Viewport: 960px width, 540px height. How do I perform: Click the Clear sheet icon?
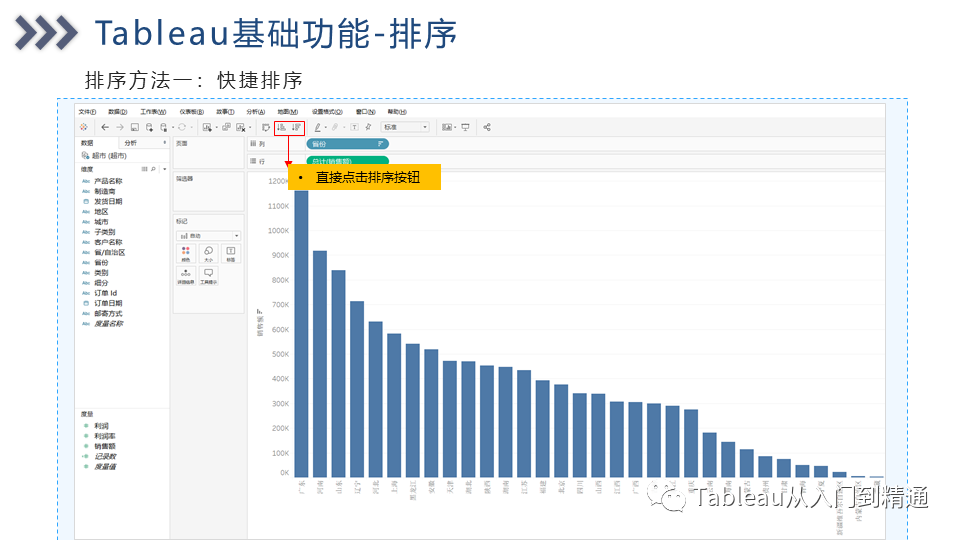(x=241, y=127)
